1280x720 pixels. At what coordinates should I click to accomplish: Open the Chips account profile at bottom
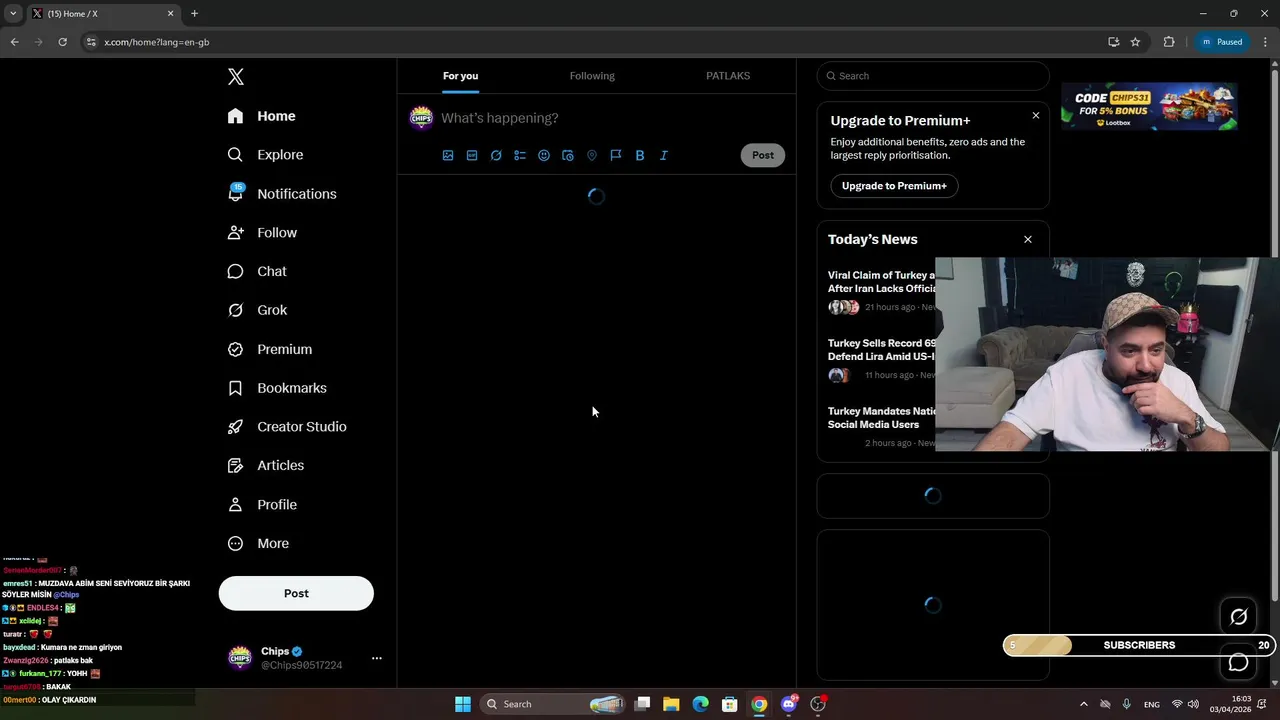tap(296, 658)
